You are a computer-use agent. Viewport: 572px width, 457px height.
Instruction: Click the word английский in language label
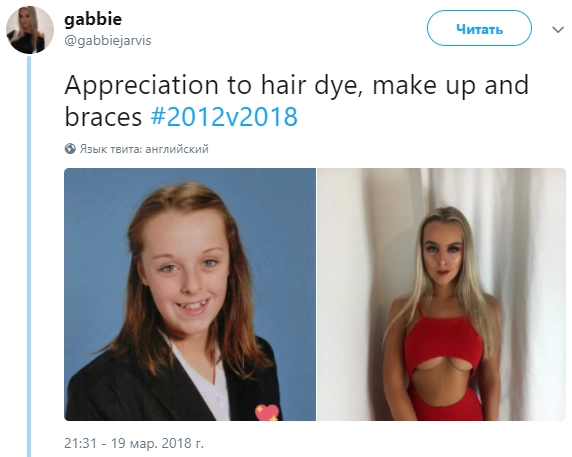coord(177,149)
